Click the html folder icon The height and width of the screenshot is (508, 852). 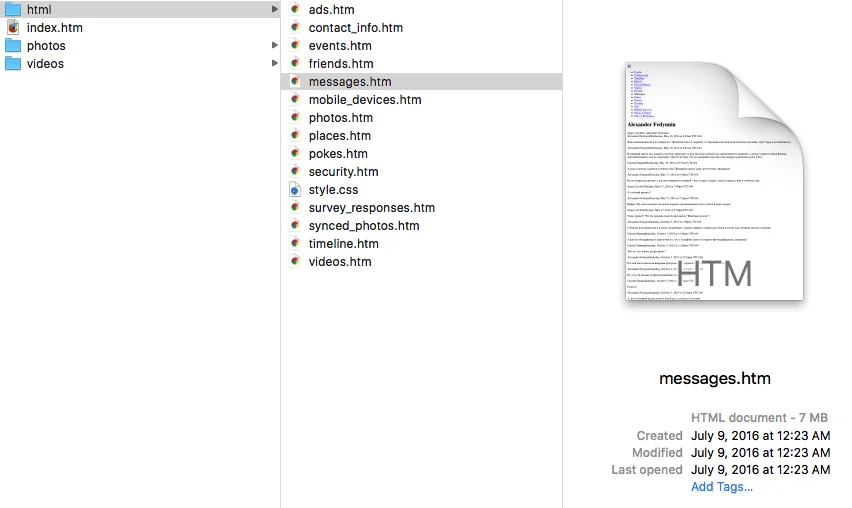click(x=13, y=10)
